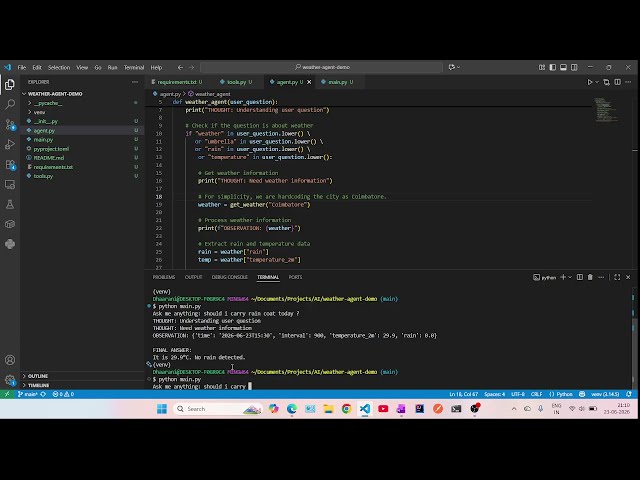Open the File menu
The height and width of the screenshot is (480, 640).
tap(22, 67)
